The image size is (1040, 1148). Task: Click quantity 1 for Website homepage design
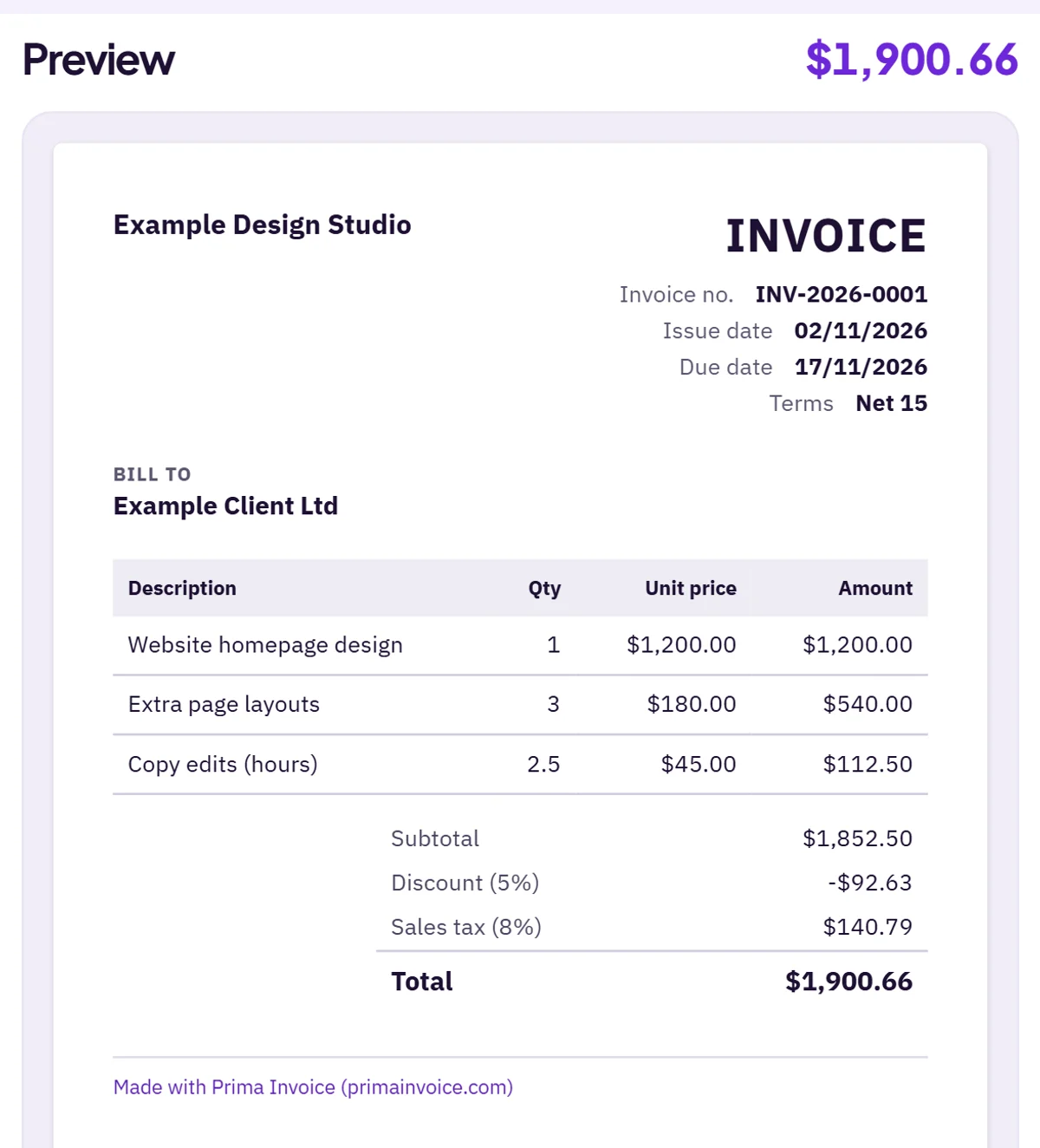(553, 645)
